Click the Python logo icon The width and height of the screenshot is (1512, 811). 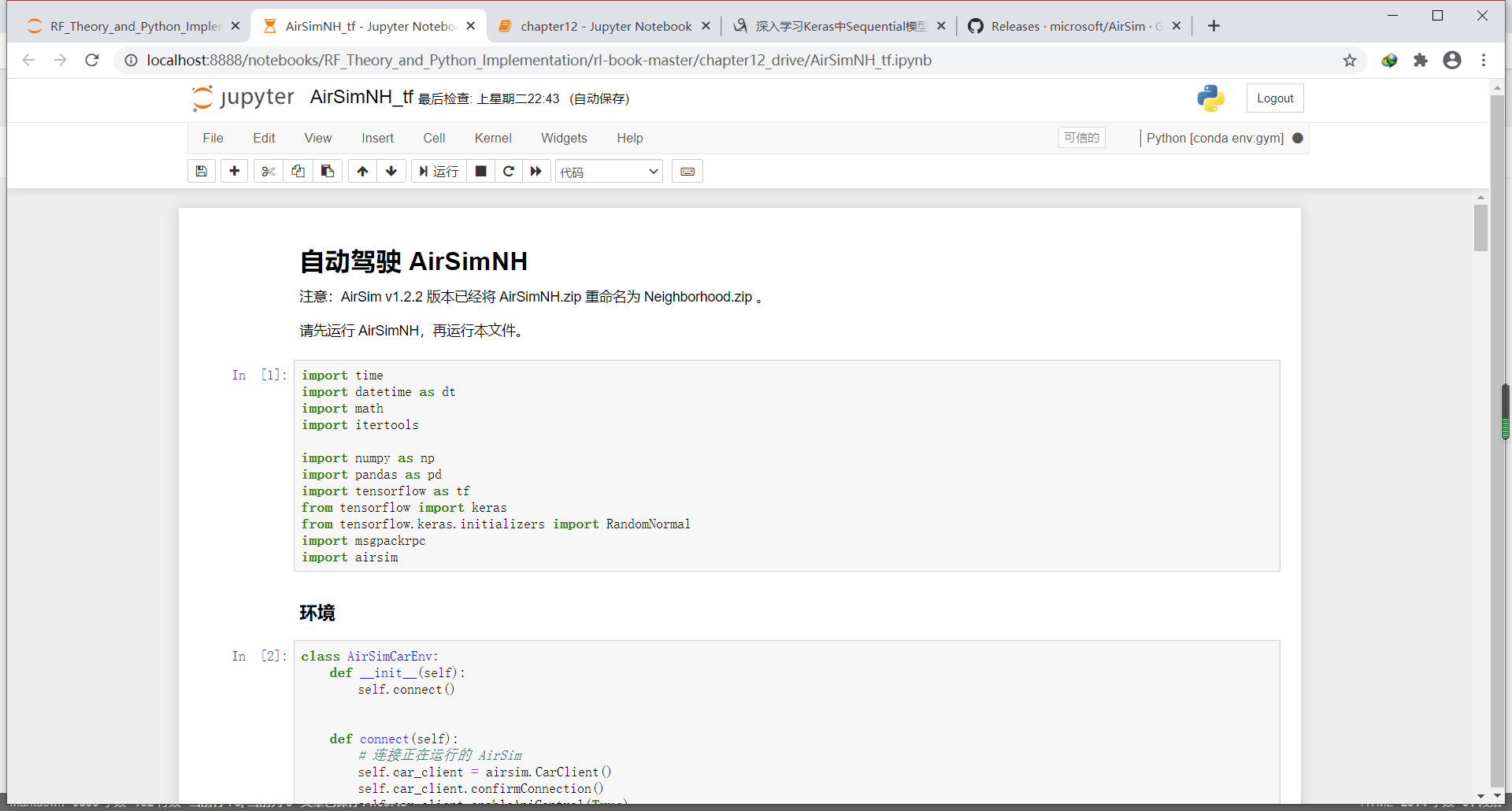[1210, 98]
